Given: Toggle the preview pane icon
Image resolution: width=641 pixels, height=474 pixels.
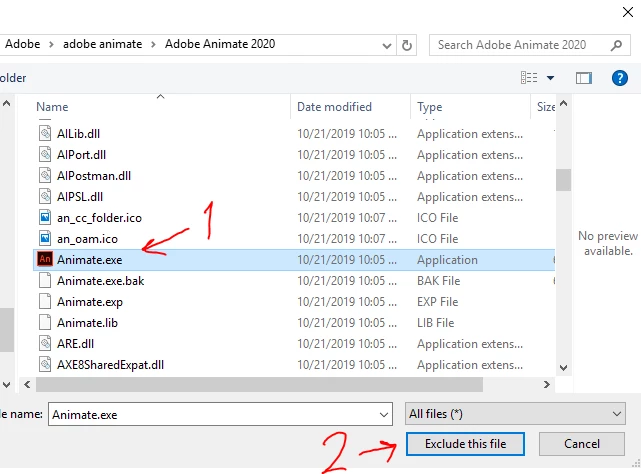Looking at the screenshot, I should (584, 78).
